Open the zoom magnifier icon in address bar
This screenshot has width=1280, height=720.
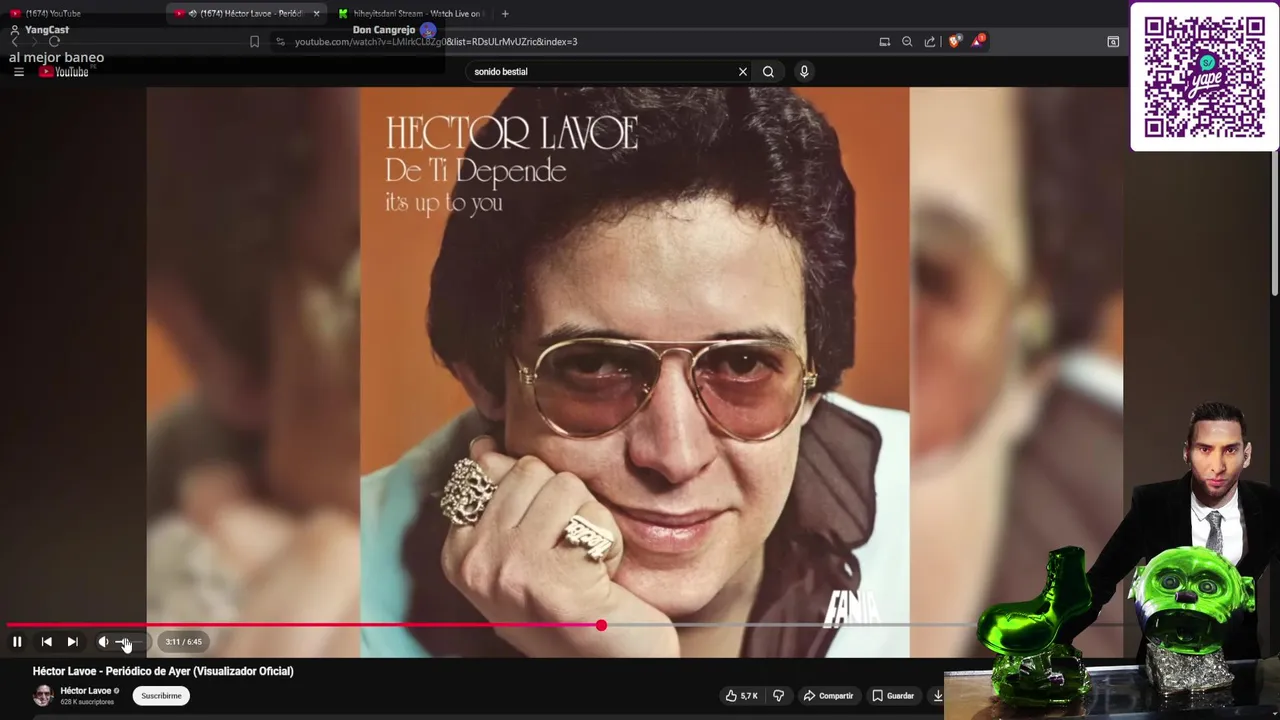907,42
